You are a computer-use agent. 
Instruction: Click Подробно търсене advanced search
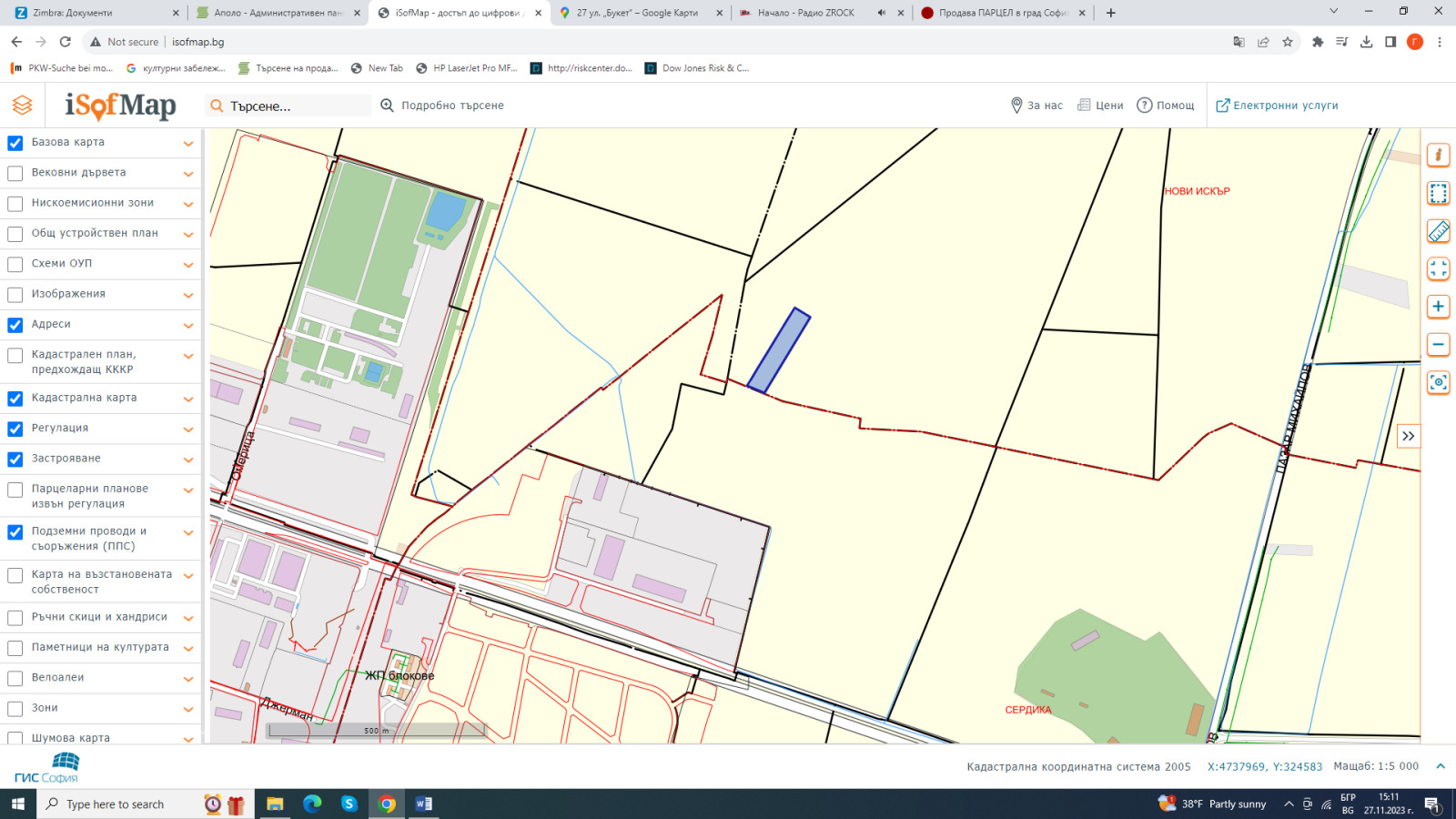tap(442, 106)
